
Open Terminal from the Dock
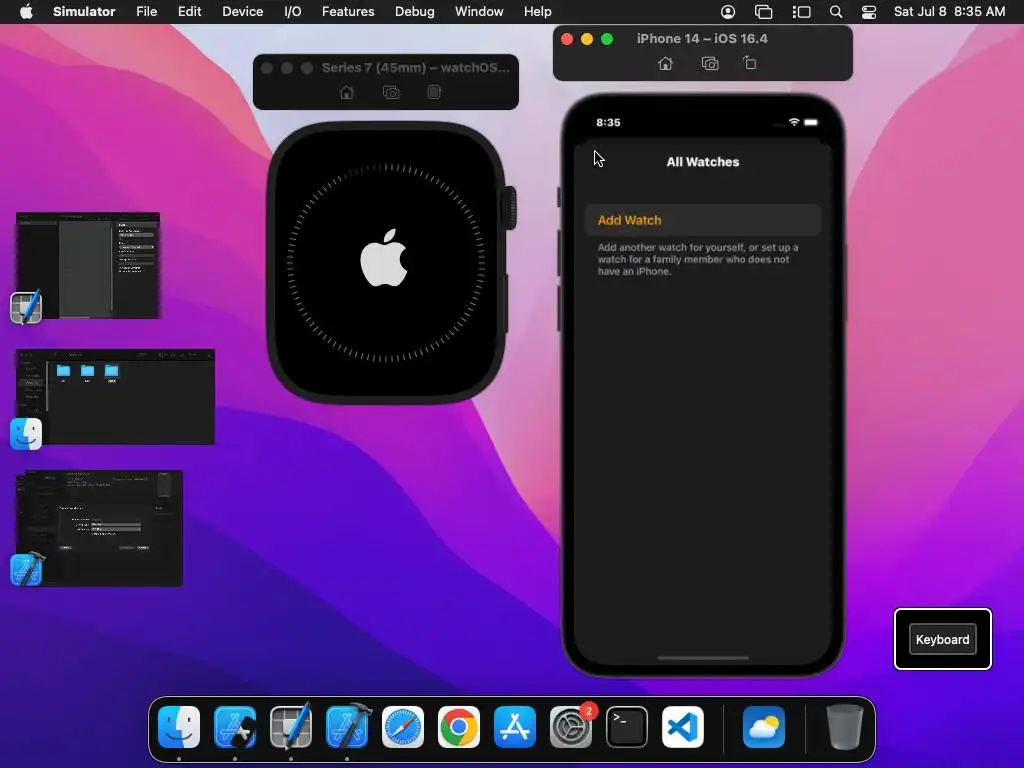click(627, 726)
